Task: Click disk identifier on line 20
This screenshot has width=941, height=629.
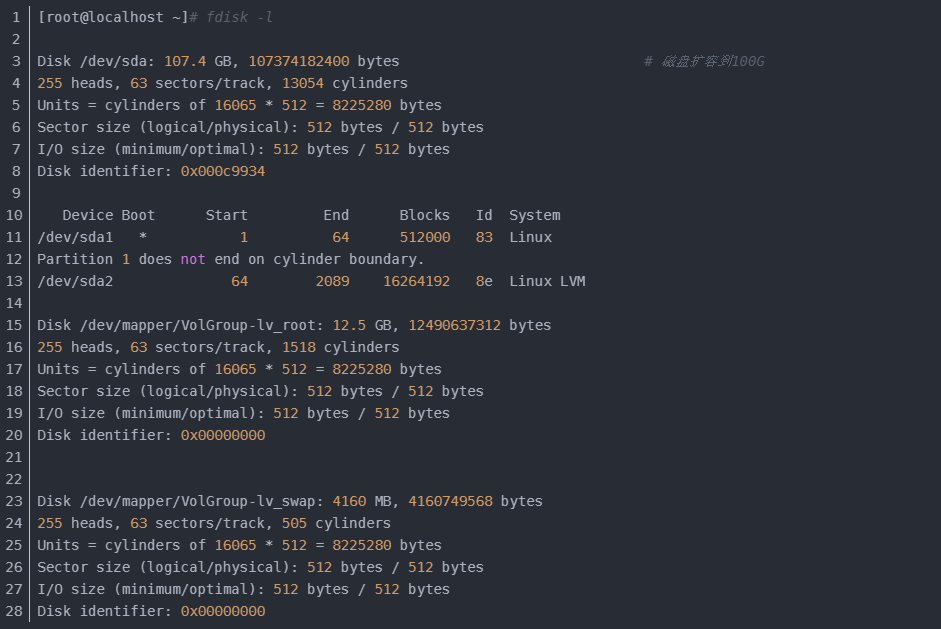Action: pos(223,436)
